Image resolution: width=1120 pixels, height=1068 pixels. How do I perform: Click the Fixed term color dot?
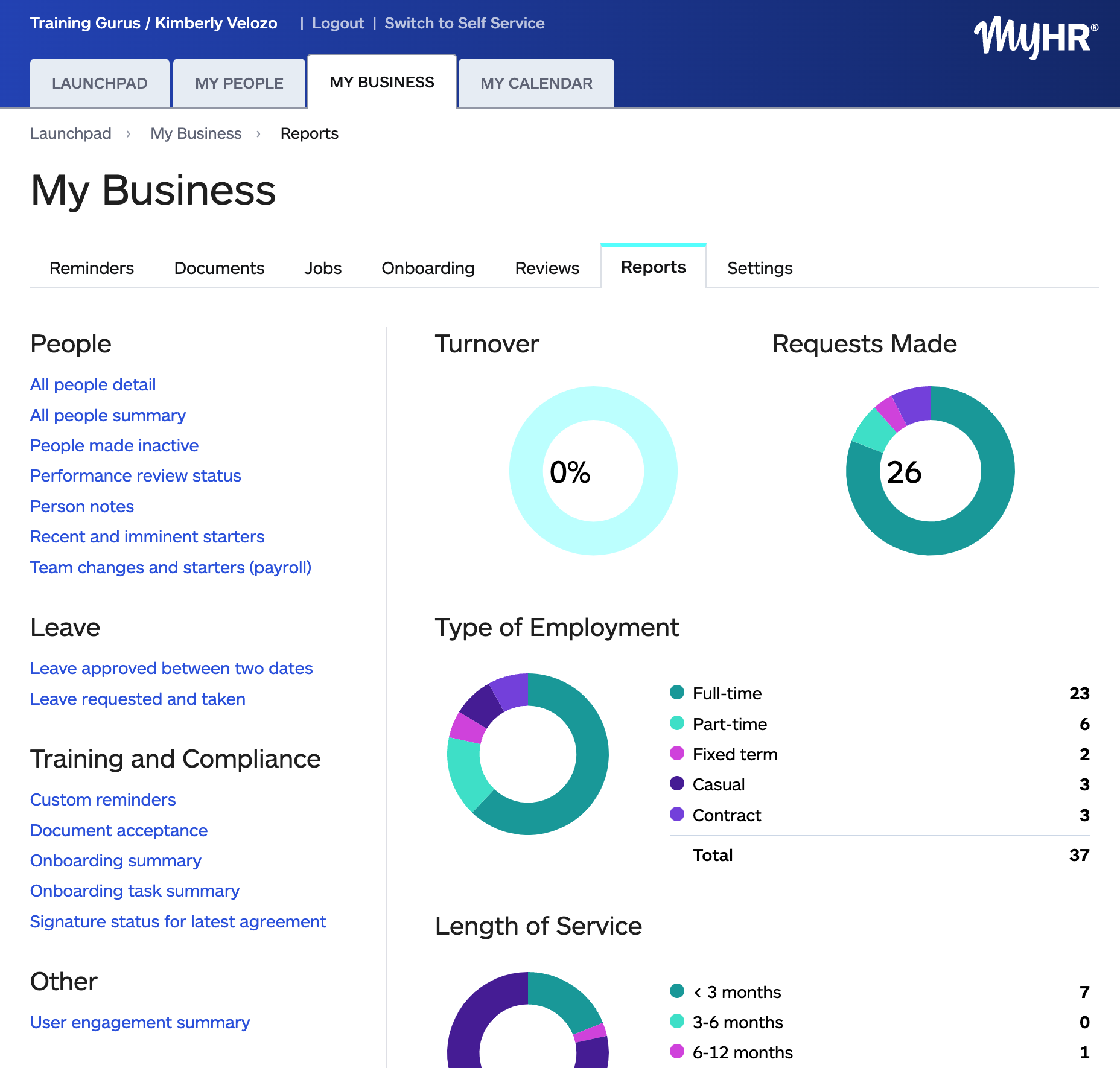tap(676, 754)
